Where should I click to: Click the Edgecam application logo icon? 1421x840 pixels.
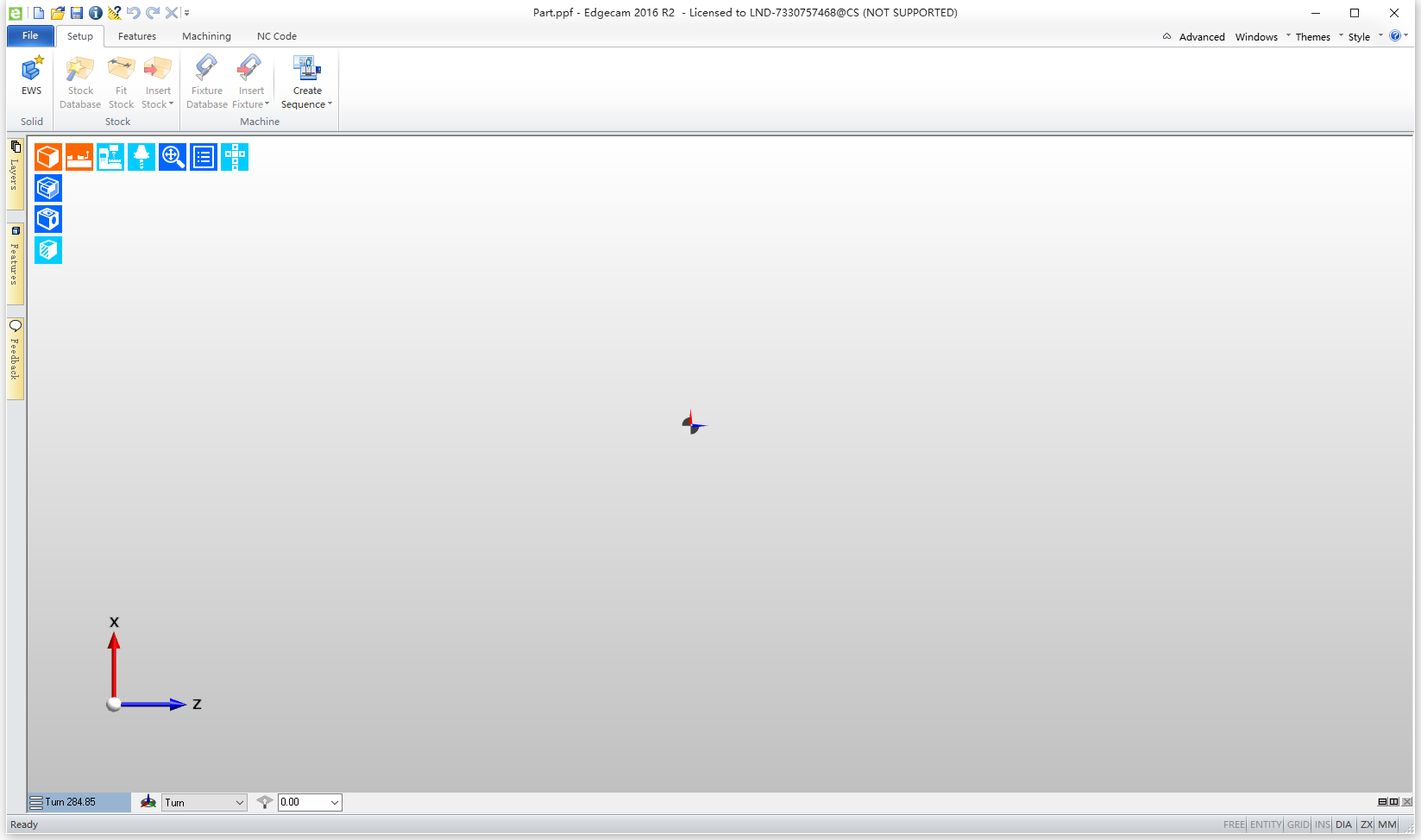click(x=16, y=13)
